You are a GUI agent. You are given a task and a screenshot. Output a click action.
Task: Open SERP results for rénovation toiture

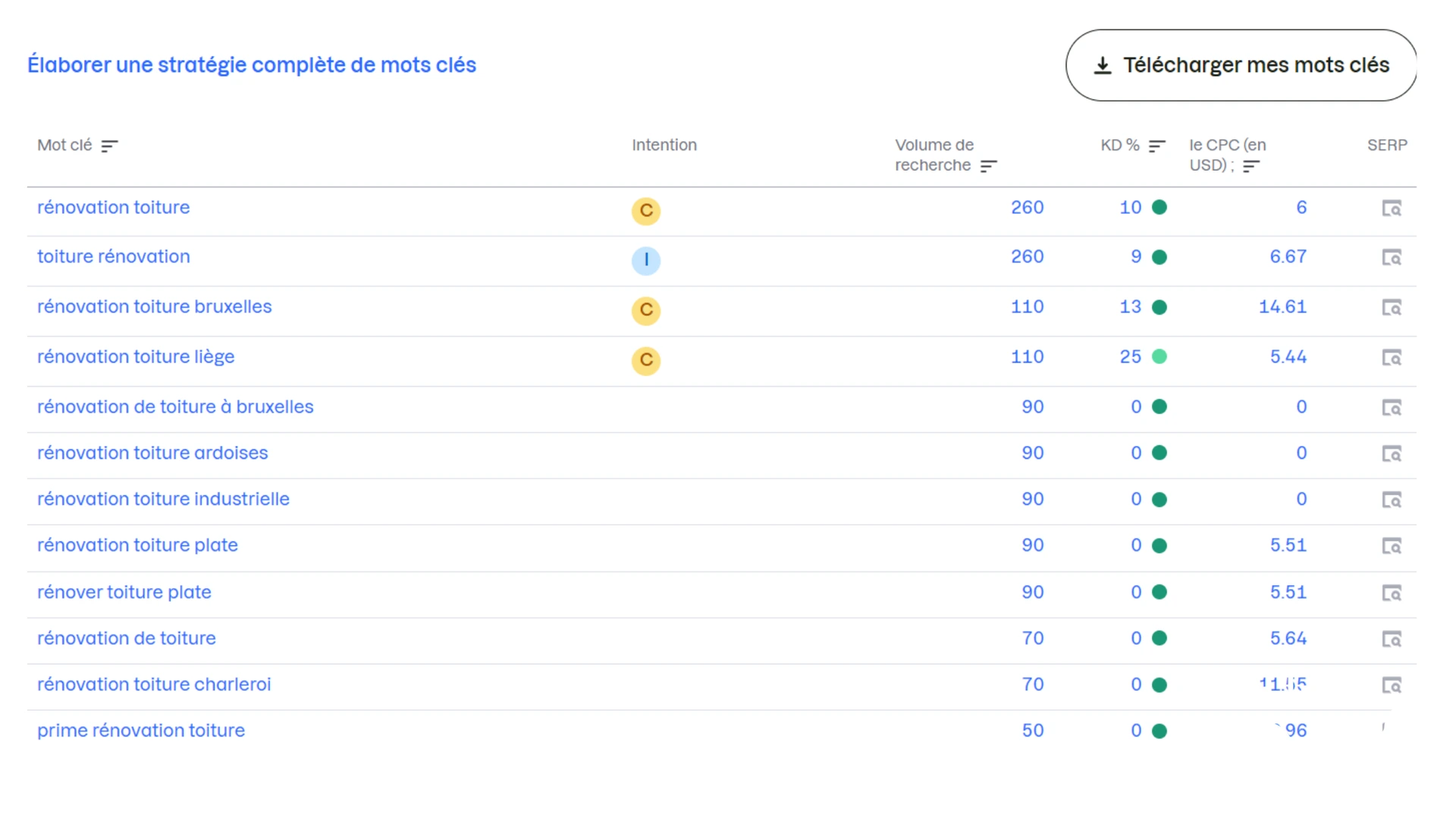coord(1392,208)
